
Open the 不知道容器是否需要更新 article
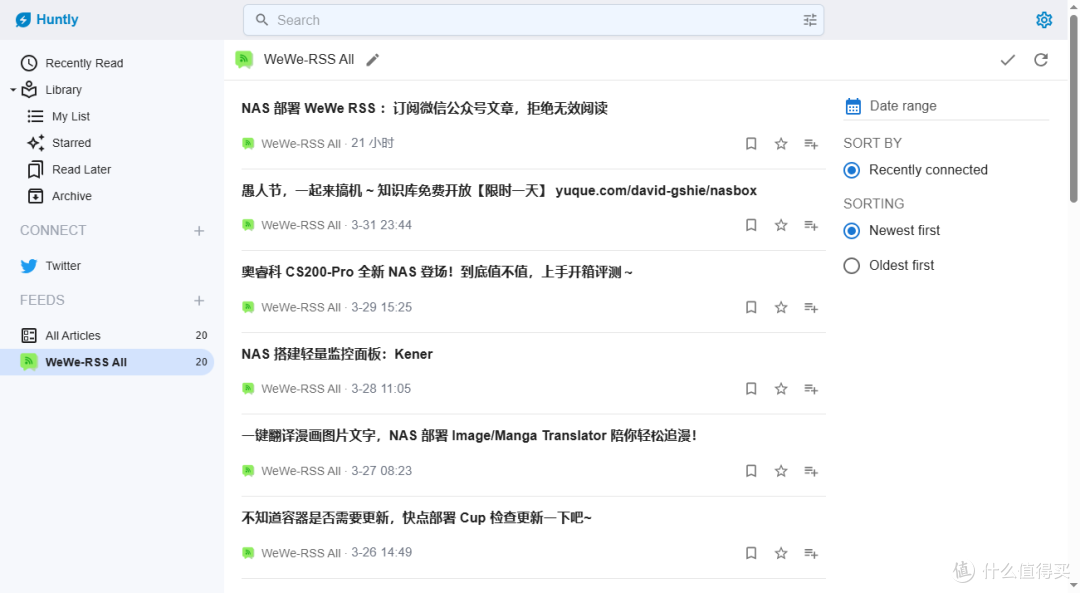tap(416, 518)
